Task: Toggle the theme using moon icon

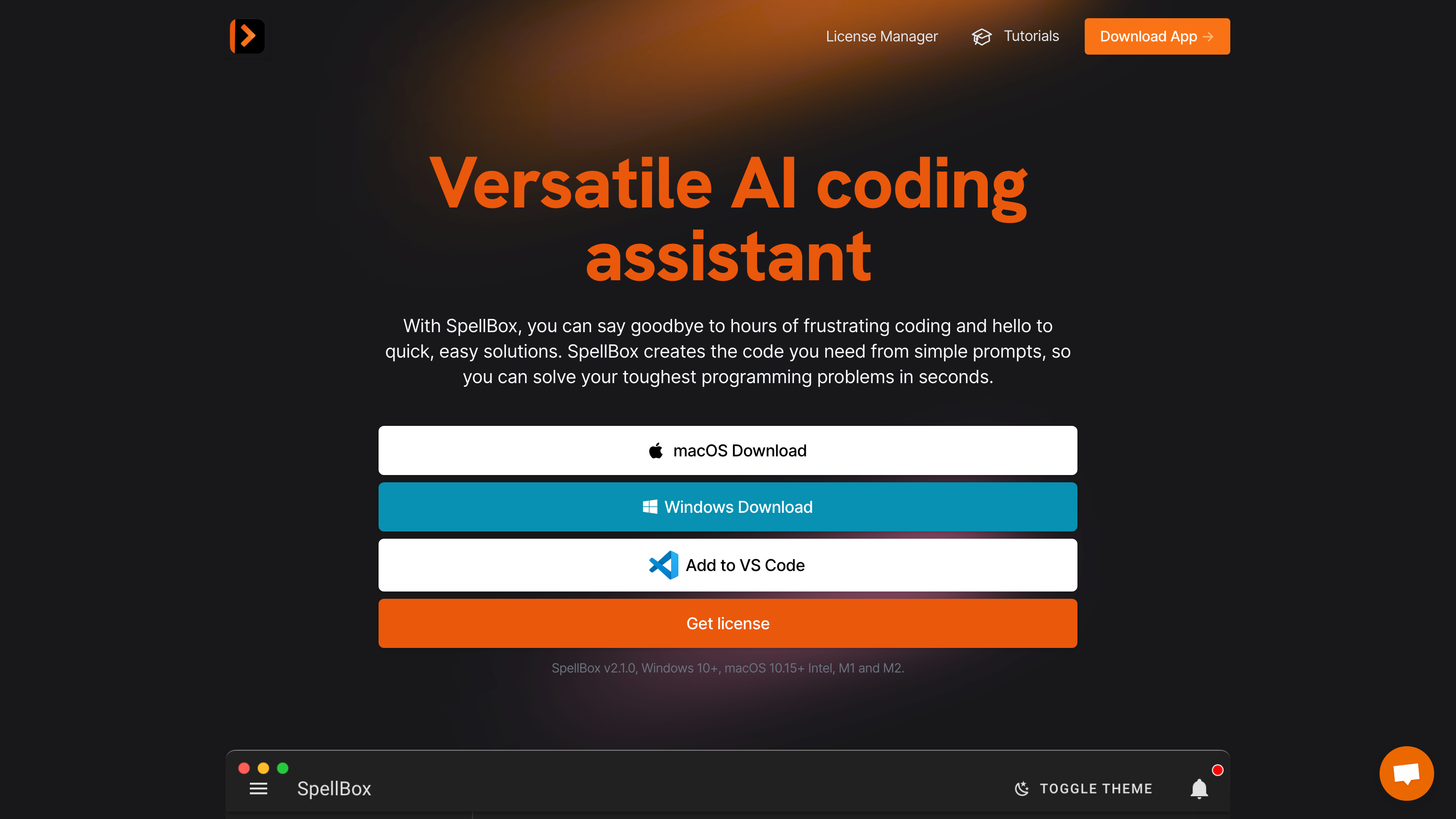Action: point(1022,788)
